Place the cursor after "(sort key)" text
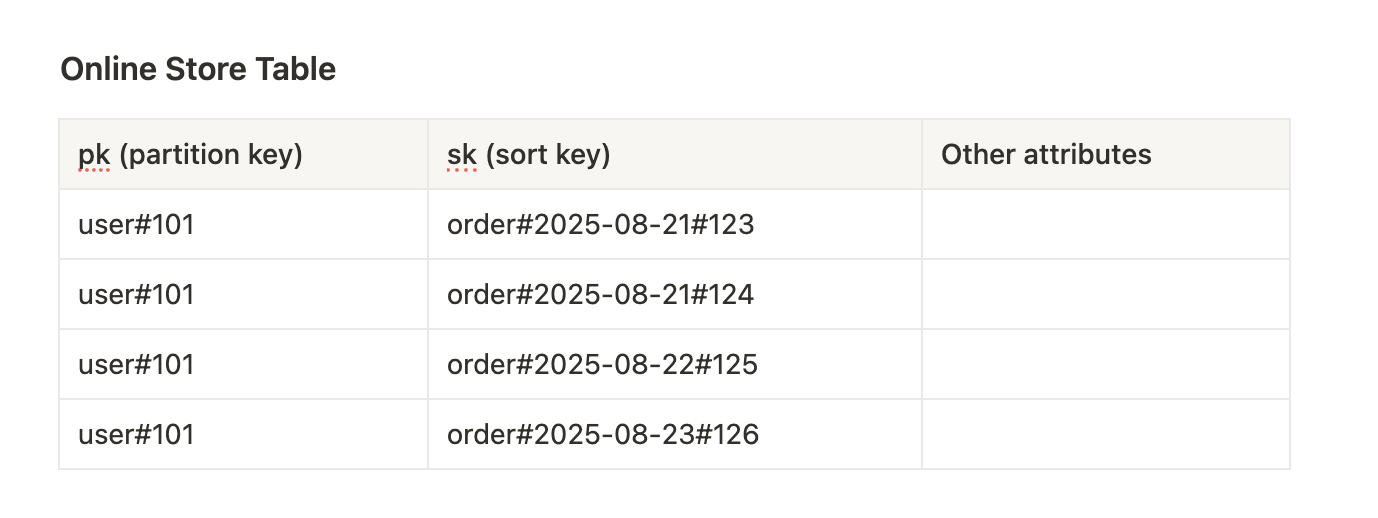 tap(611, 155)
